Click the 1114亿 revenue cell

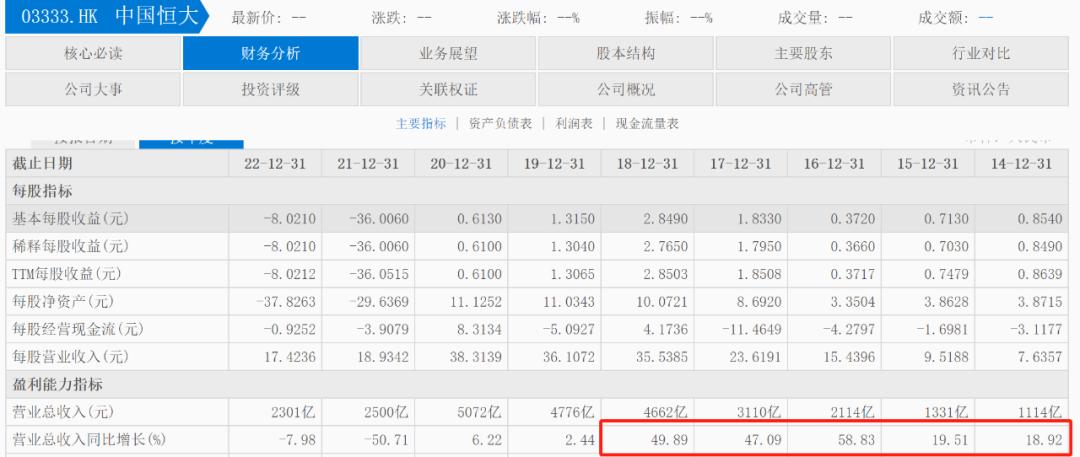pos(1041,413)
